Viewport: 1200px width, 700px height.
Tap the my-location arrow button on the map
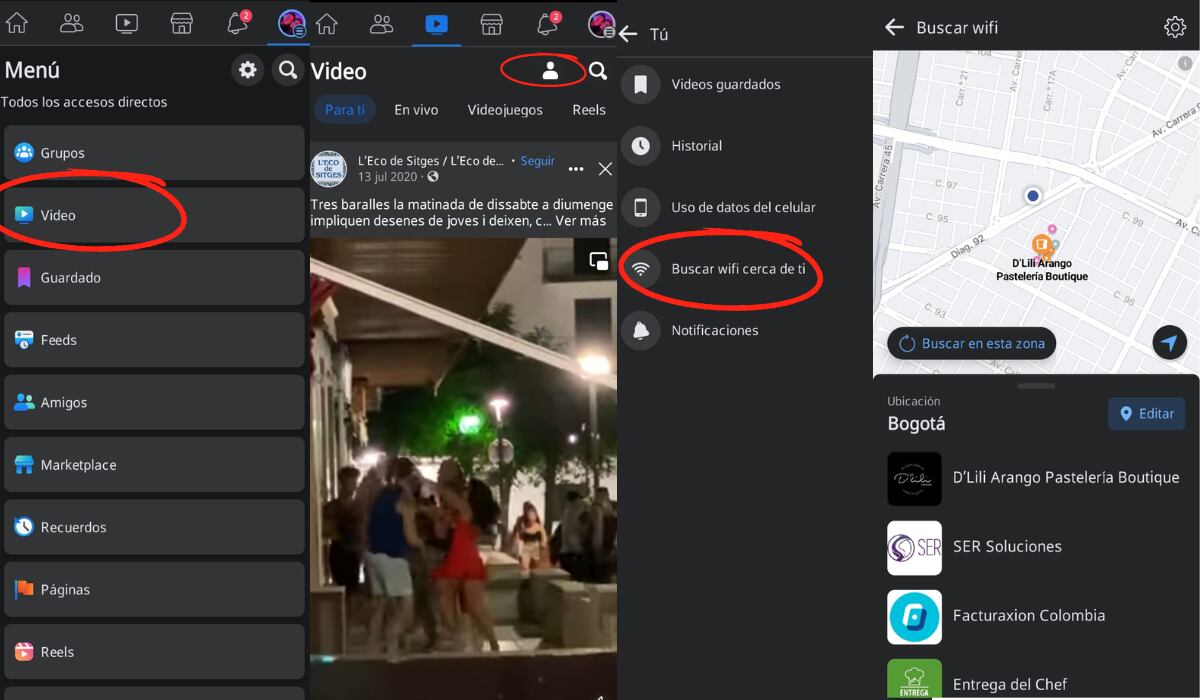pyautogui.click(x=1169, y=343)
